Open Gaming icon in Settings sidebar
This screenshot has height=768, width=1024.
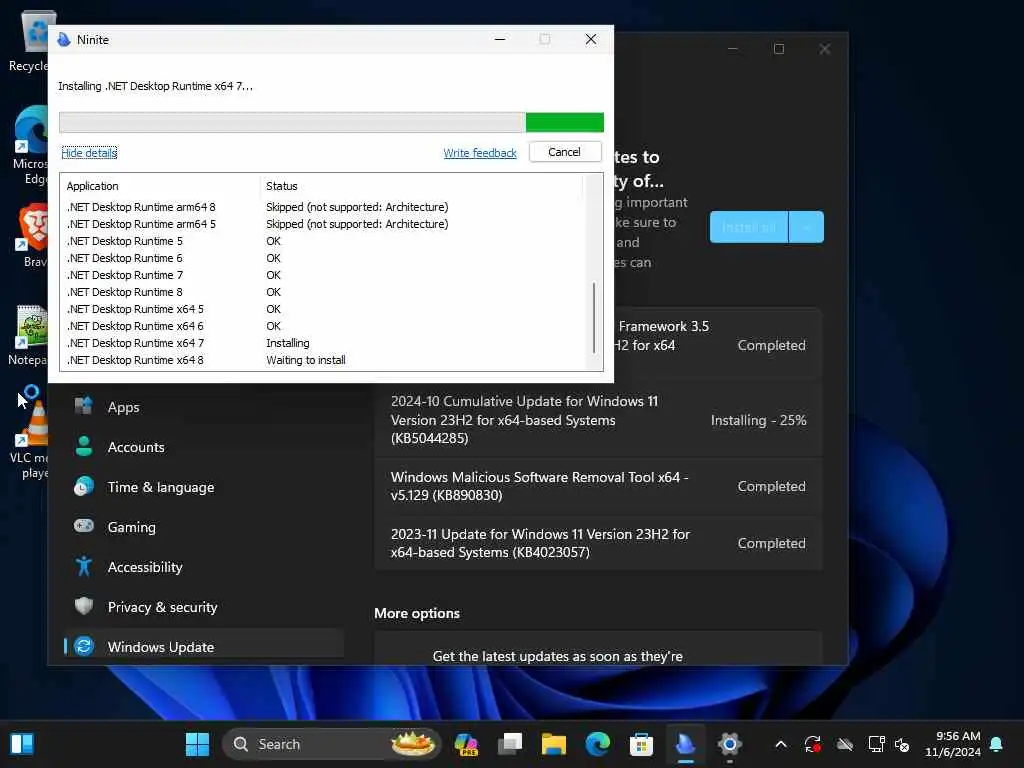click(84, 526)
